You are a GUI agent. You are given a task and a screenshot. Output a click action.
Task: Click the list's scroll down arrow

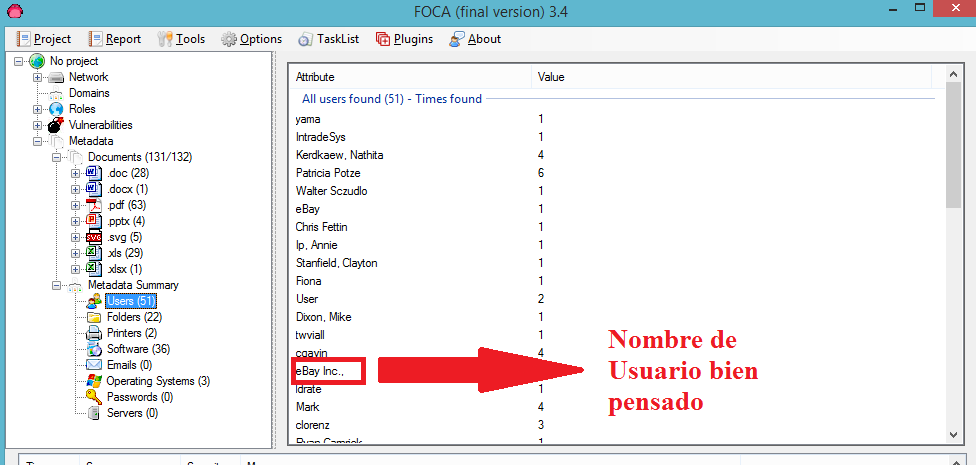pyautogui.click(x=953, y=434)
